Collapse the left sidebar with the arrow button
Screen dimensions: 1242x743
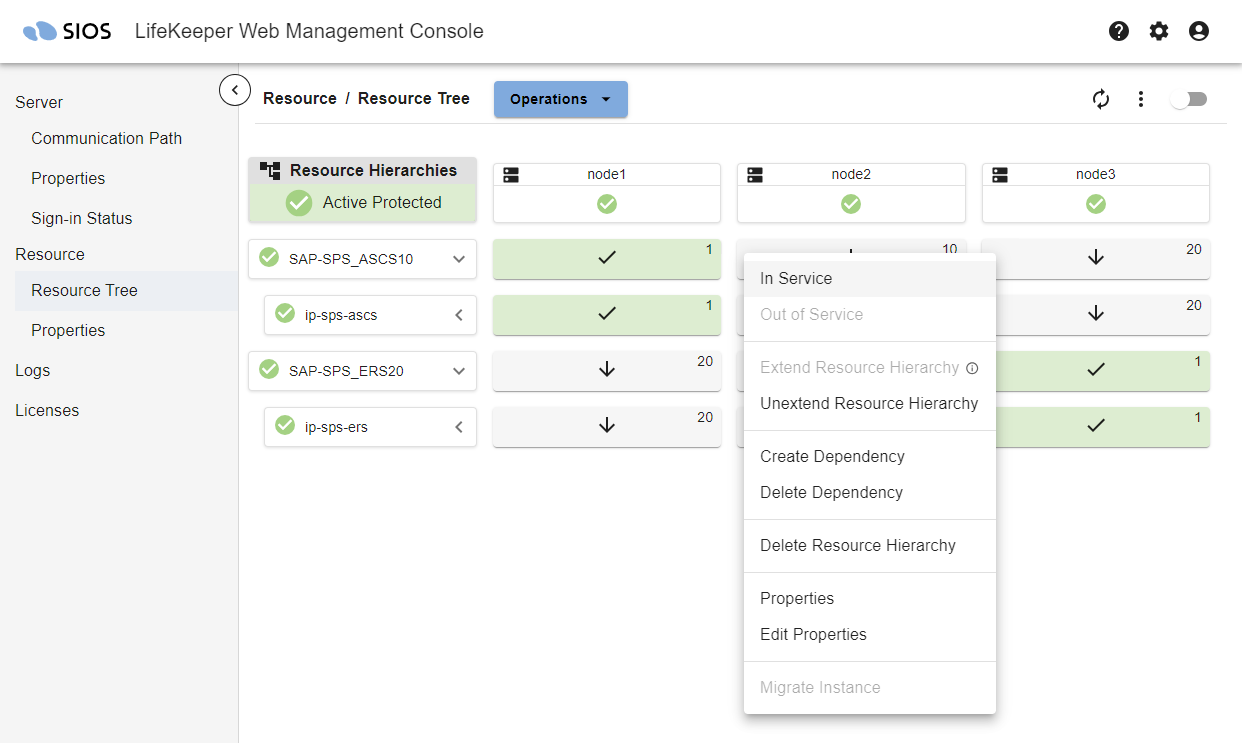(x=235, y=89)
